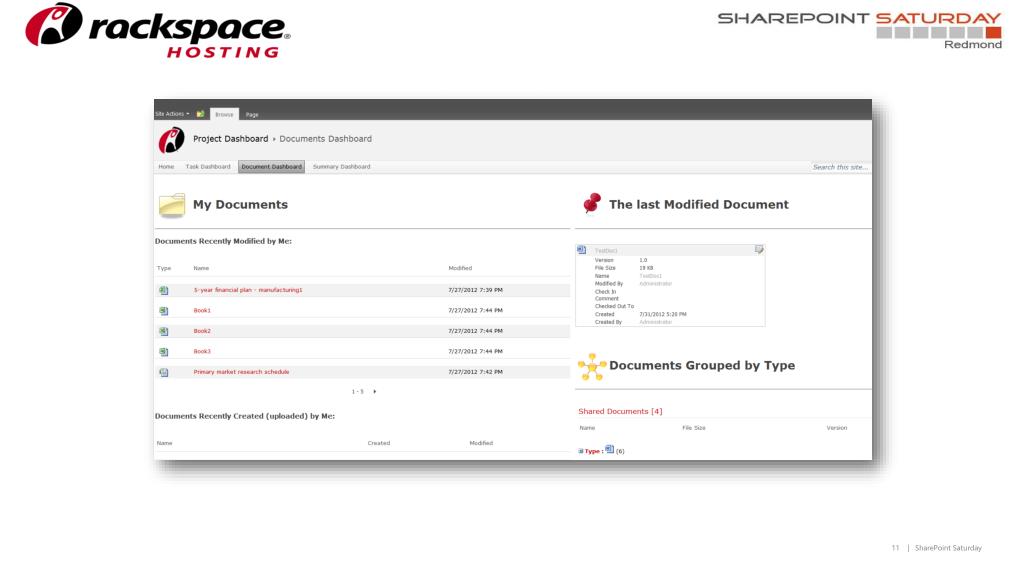The height and width of the screenshot is (576, 1024).
Task: Click the My Documents folder icon
Action: tap(172, 205)
